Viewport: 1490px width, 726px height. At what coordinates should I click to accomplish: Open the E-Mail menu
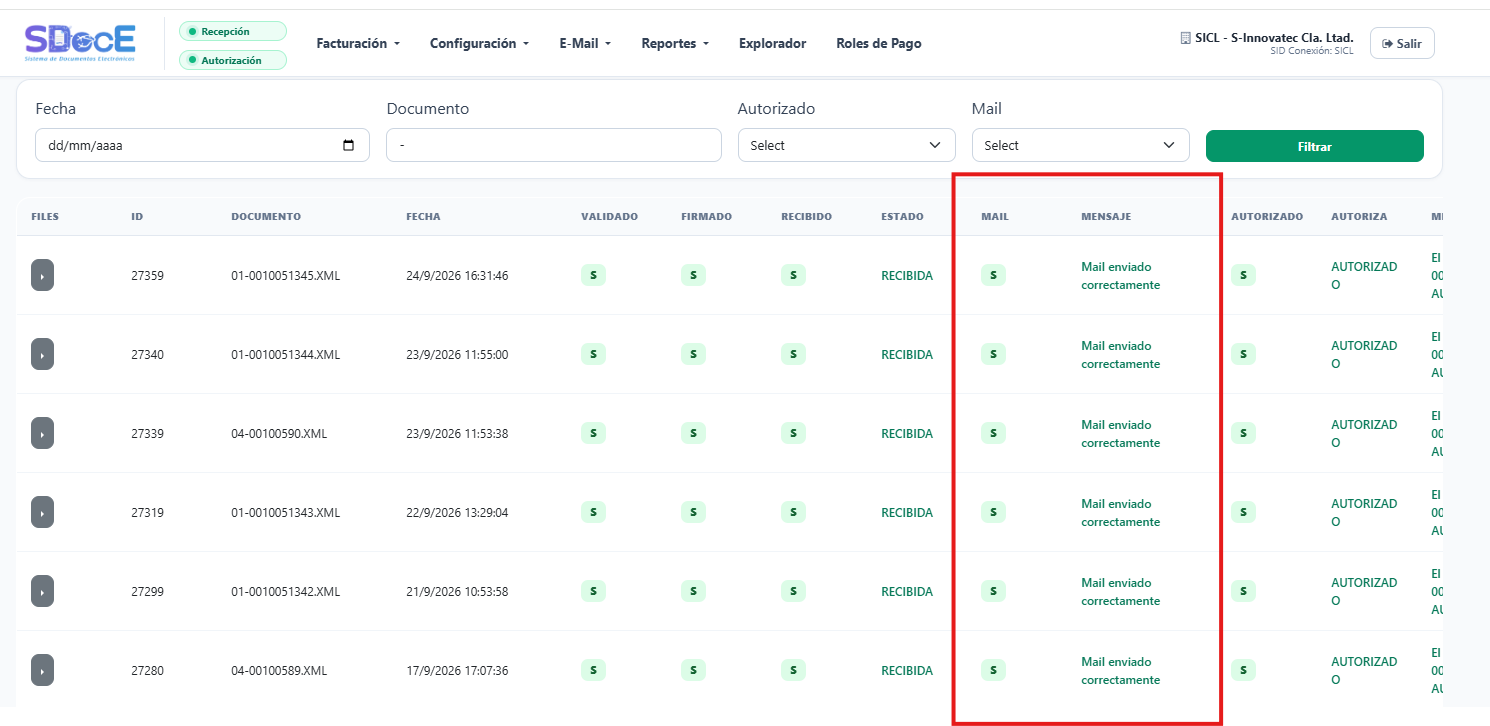pos(585,43)
